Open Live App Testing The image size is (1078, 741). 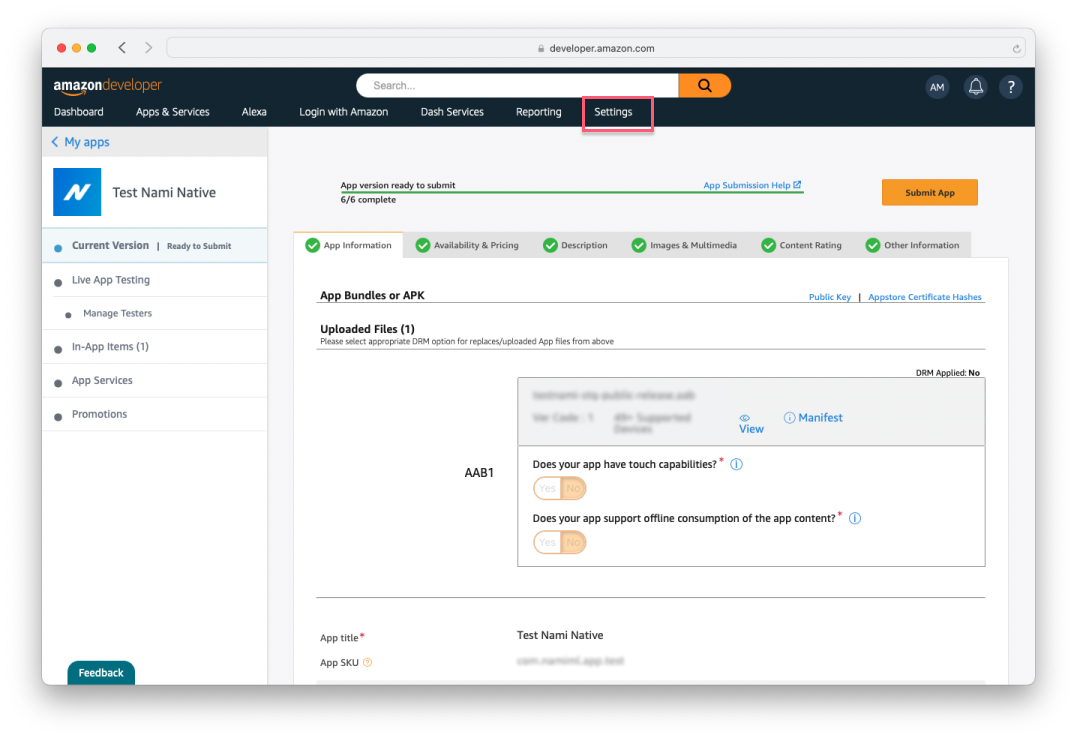(x=111, y=280)
